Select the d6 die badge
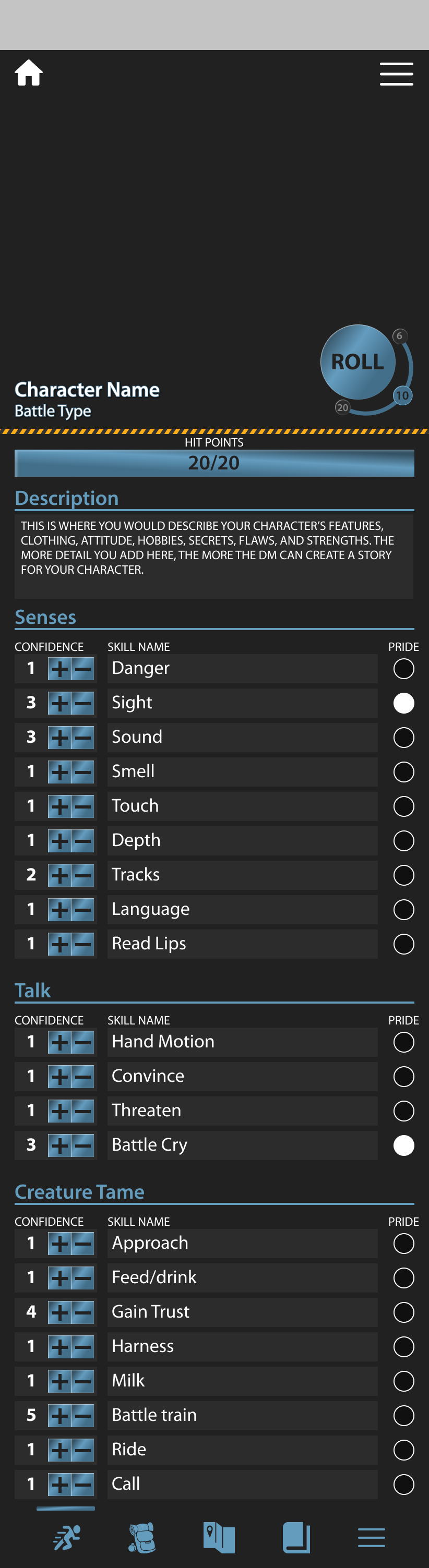Viewport: 429px width, 1568px height. [399, 336]
